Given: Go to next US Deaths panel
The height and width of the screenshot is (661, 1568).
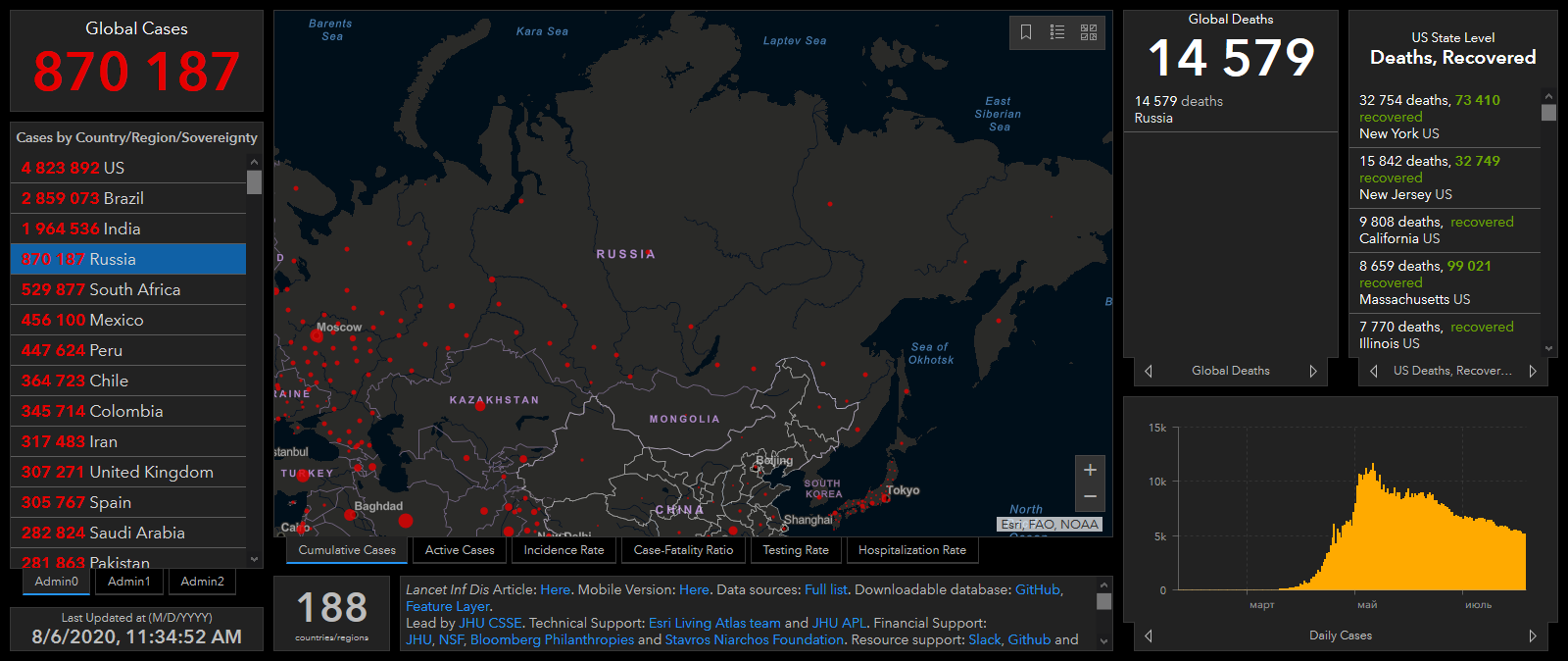Looking at the screenshot, I should click(x=1533, y=371).
